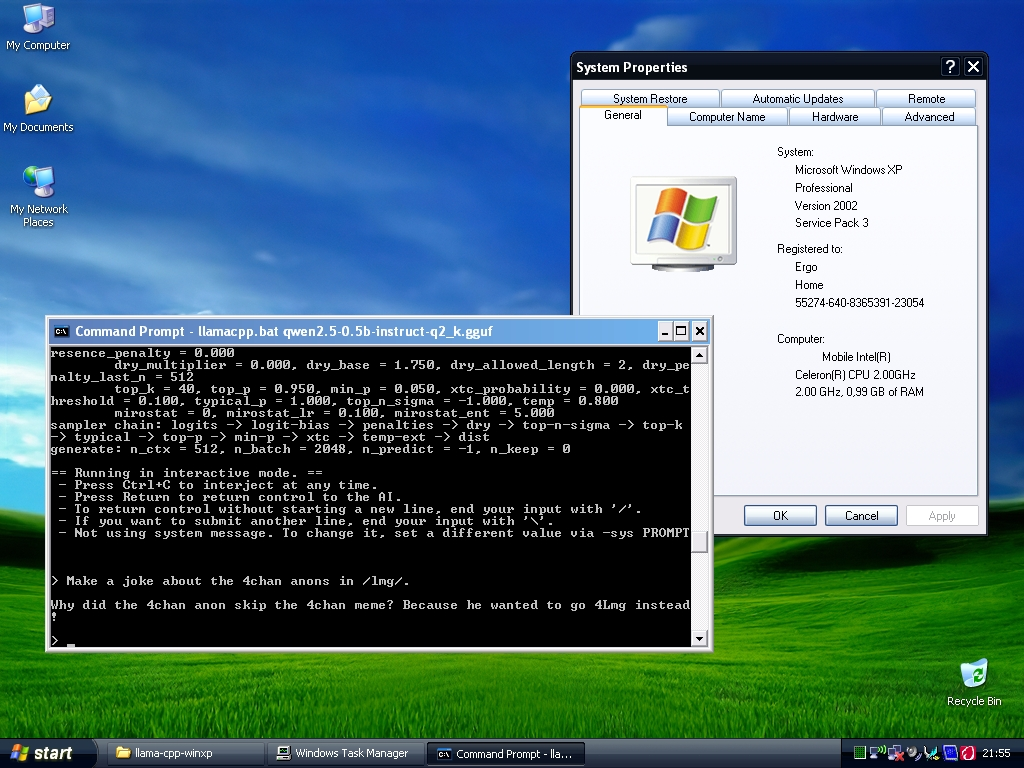Click the System Properties help question mark
The height and width of the screenshot is (768, 1024).
tap(950, 67)
